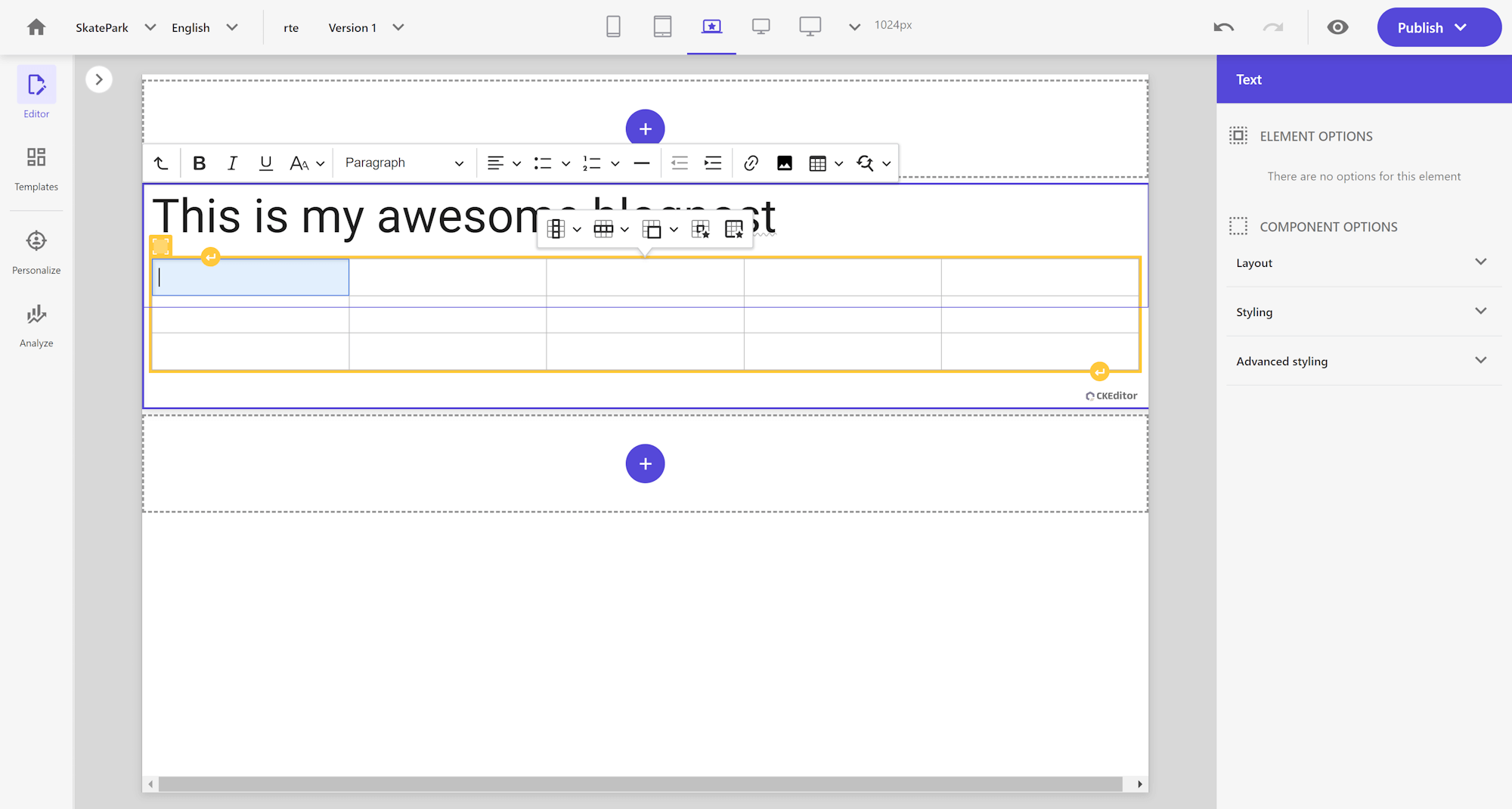Toggle preview with the eye icon
This screenshot has height=809, width=1512.
1337,28
